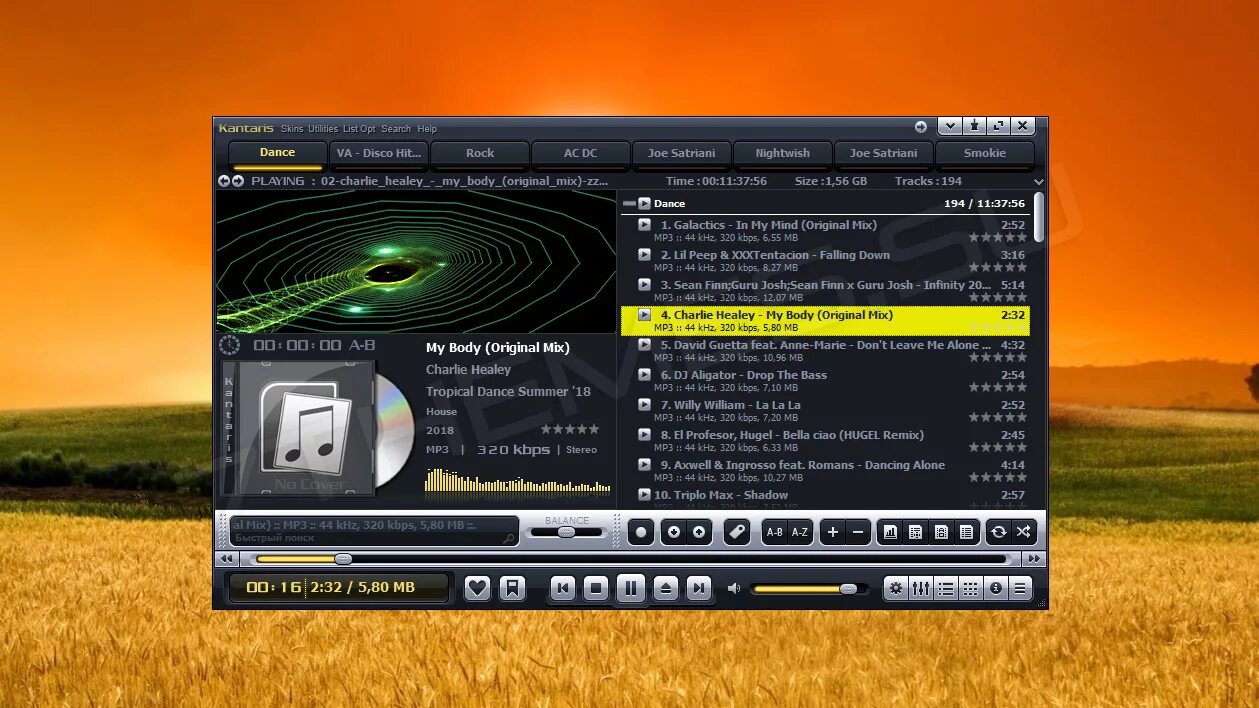
Task: Switch to the VA - Disco Hit... tab
Action: [x=378, y=153]
